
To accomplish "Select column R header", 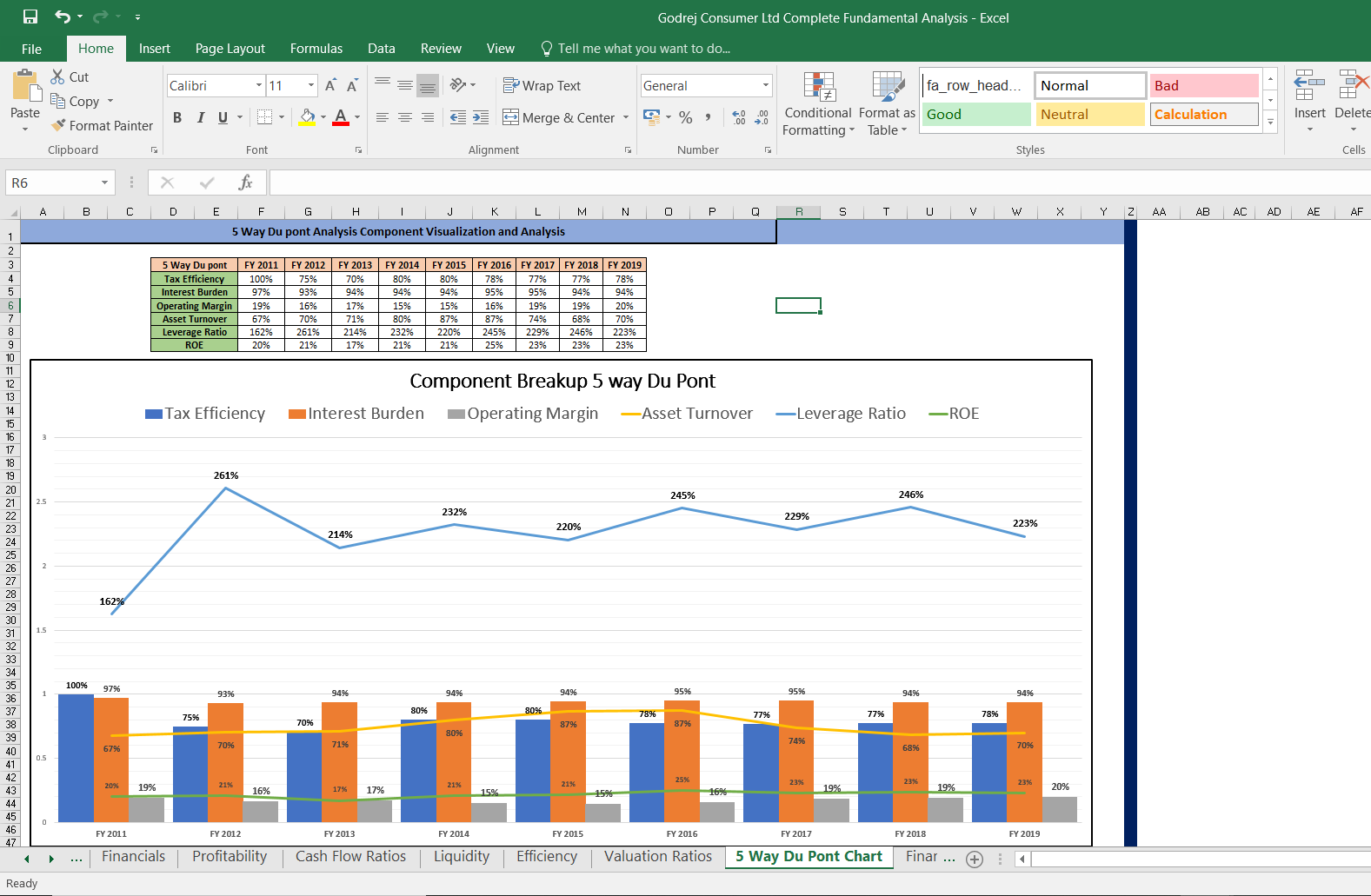I will click(798, 211).
